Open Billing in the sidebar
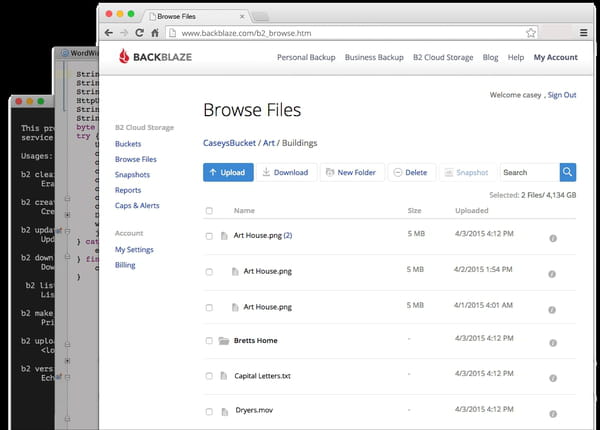Viewport: 600px width, 430px height. coord(125,265)
